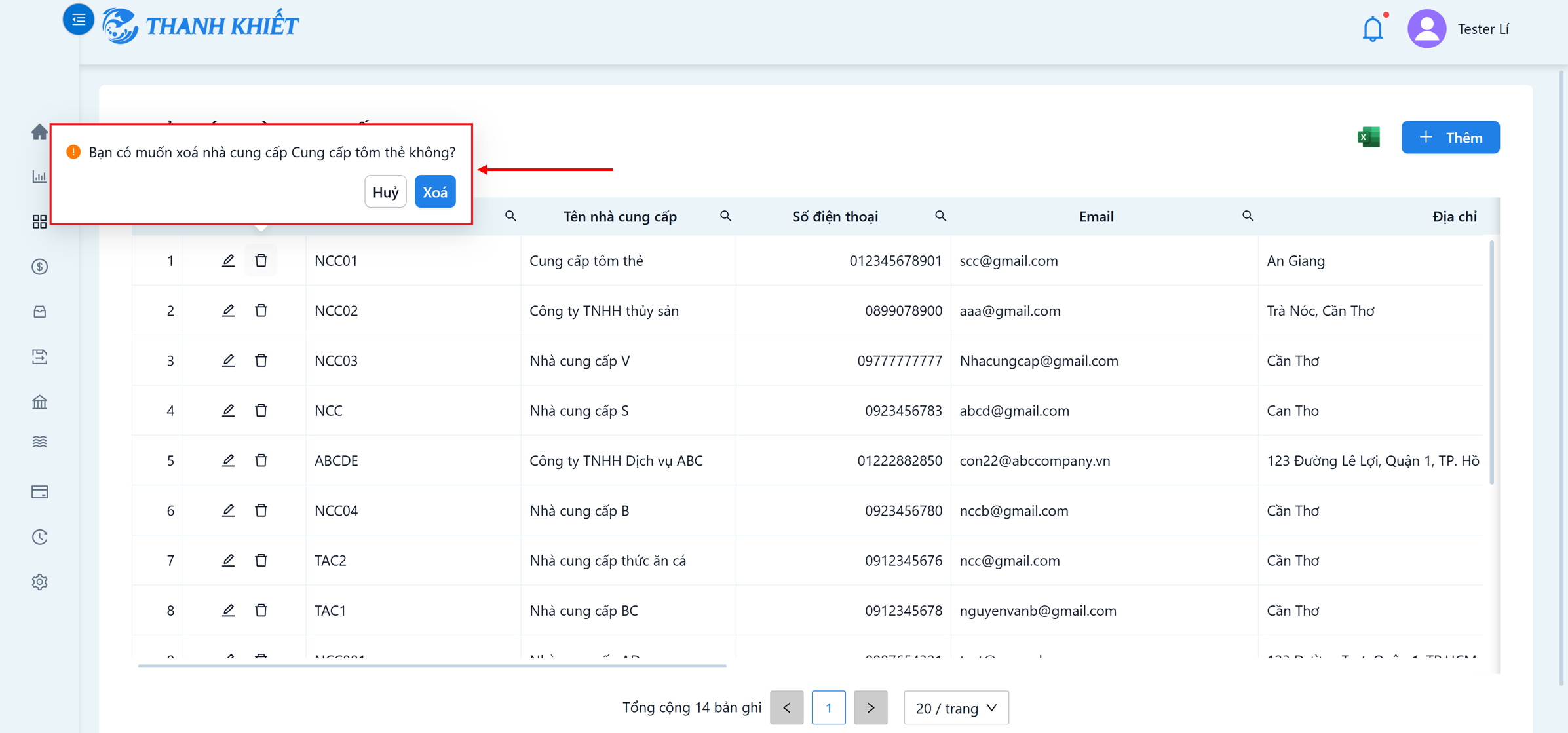Select page 1 in pagination
1568x733 pixels.
pyautogui.click(x=828, y=707)
